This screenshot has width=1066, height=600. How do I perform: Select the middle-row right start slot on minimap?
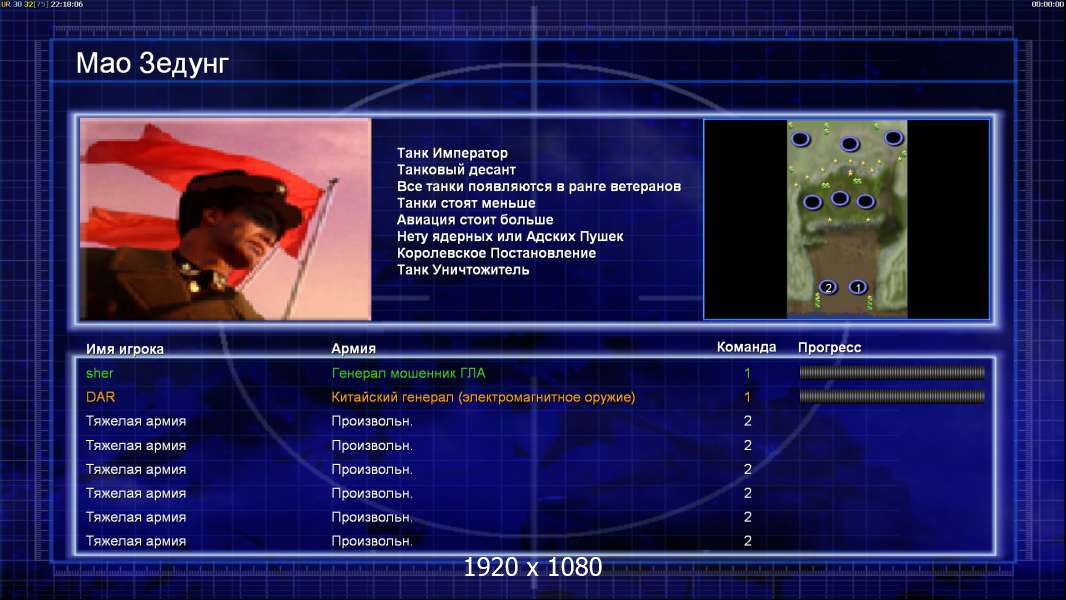pos(865,201)
